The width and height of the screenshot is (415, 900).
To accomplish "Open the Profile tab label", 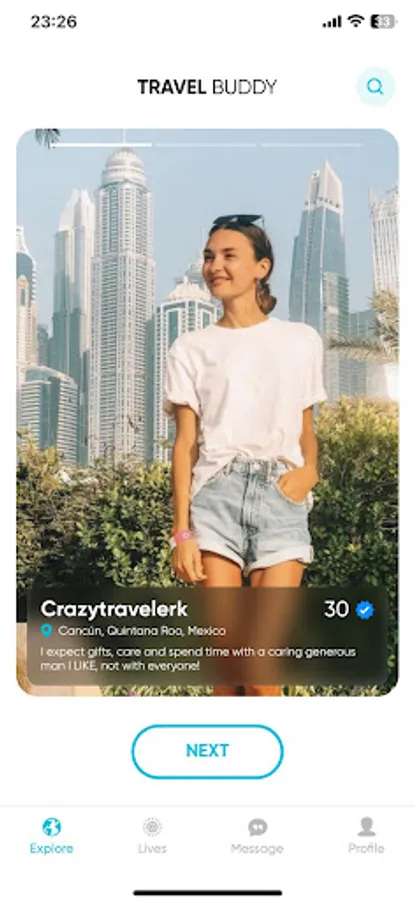I will pos(366,848).
